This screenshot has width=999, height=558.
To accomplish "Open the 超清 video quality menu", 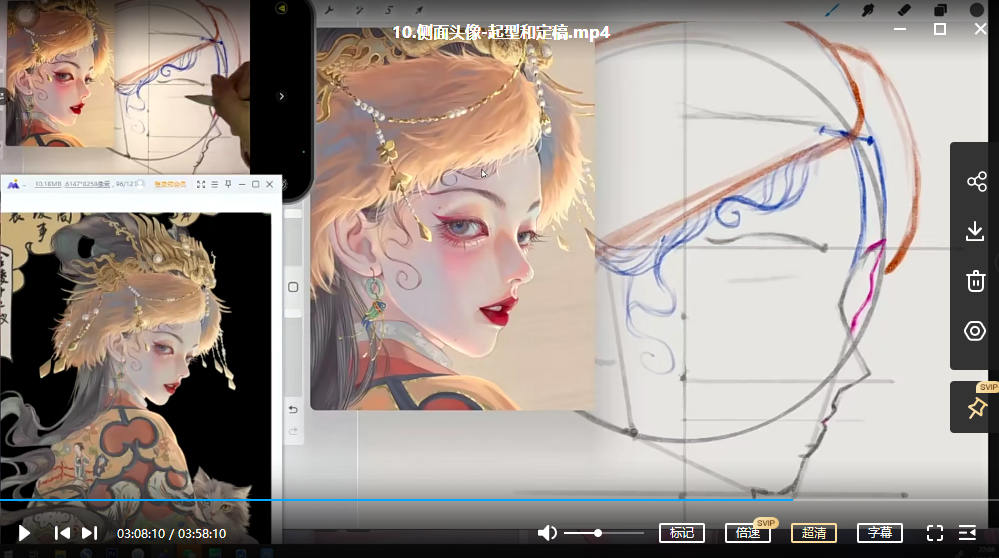I will point(813,533).
